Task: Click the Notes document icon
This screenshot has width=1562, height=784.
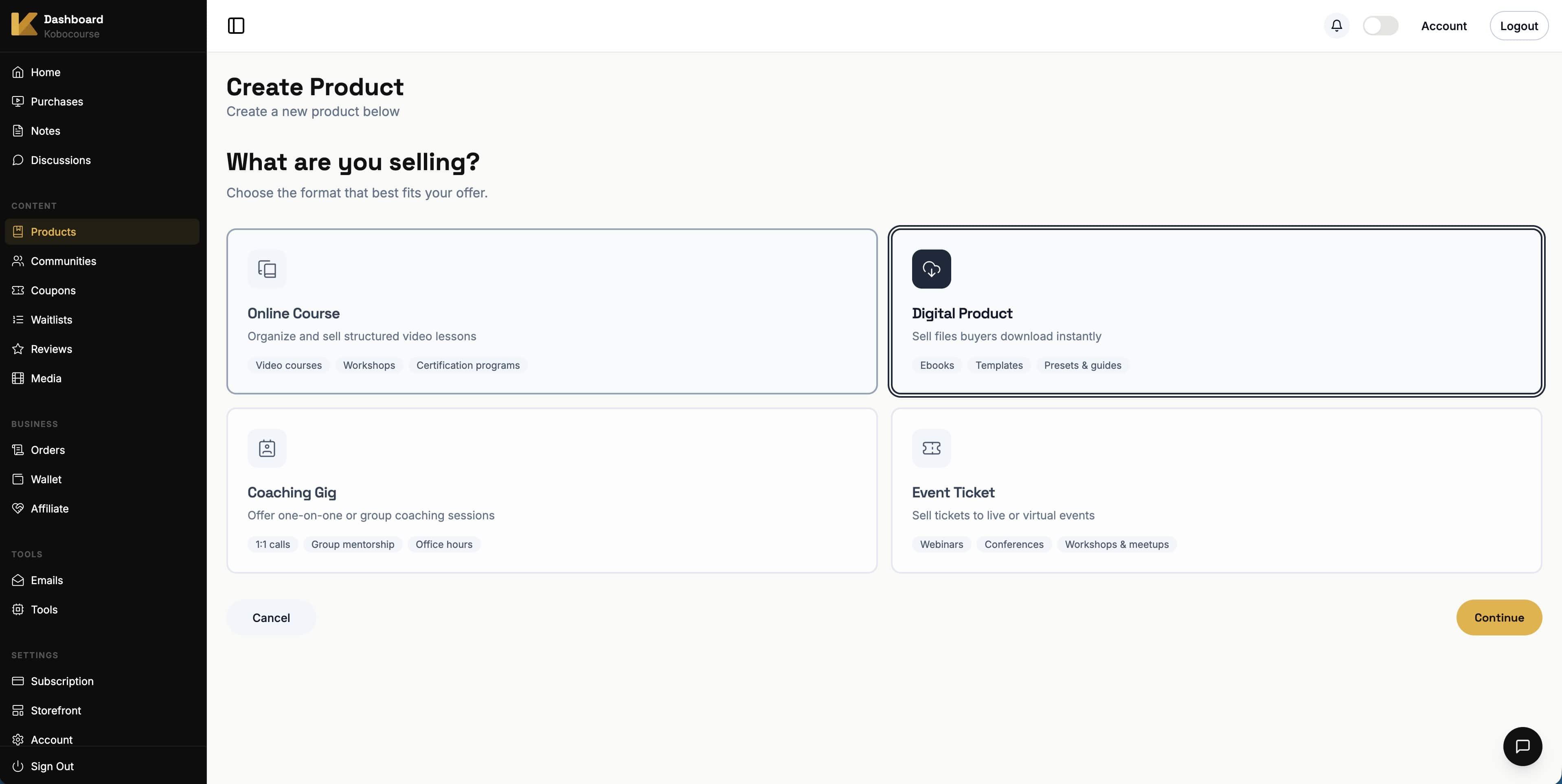Action: pos(18,131)
